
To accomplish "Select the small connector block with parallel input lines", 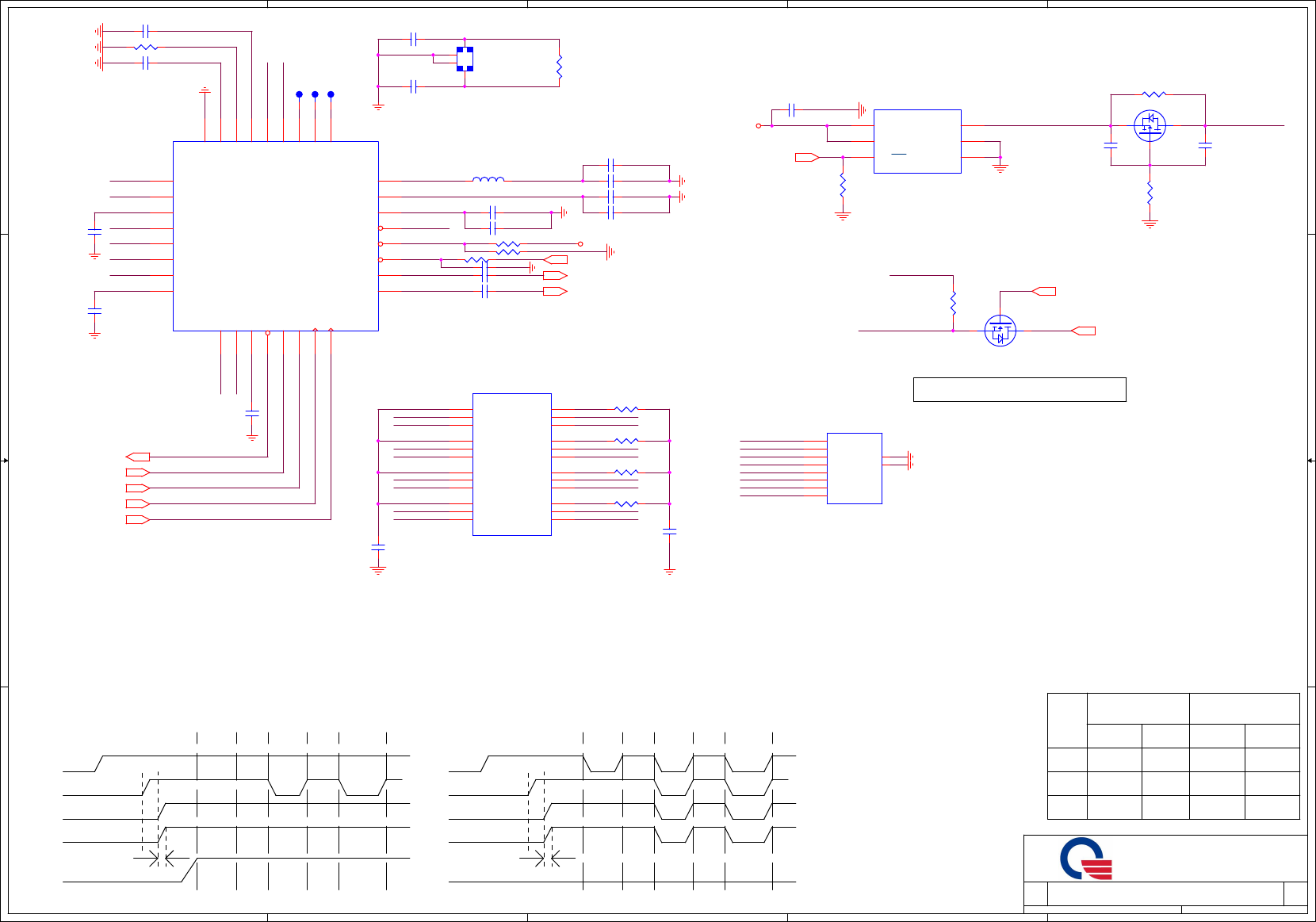I will pos(855,469).
